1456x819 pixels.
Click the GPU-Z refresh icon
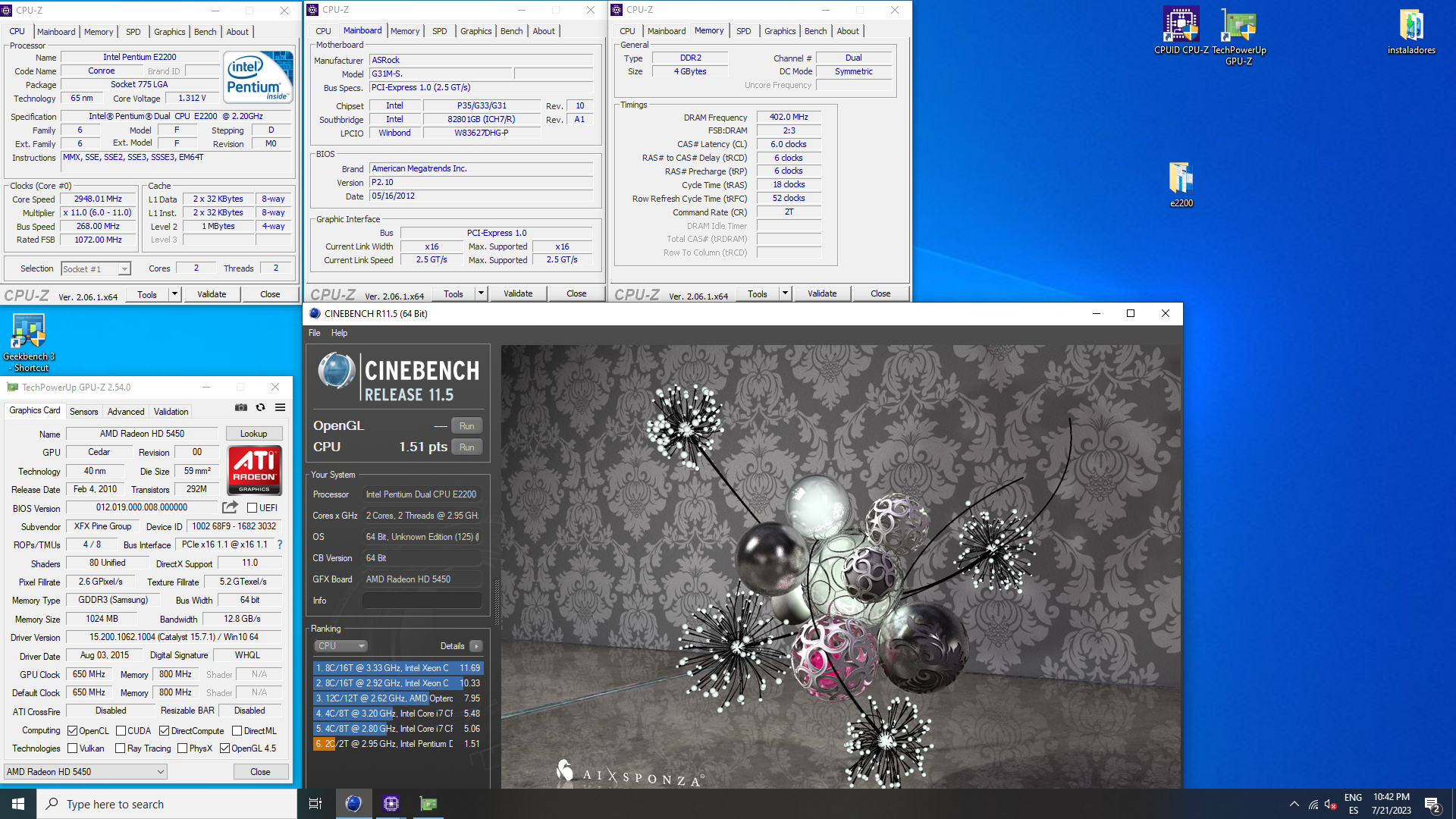261,407
